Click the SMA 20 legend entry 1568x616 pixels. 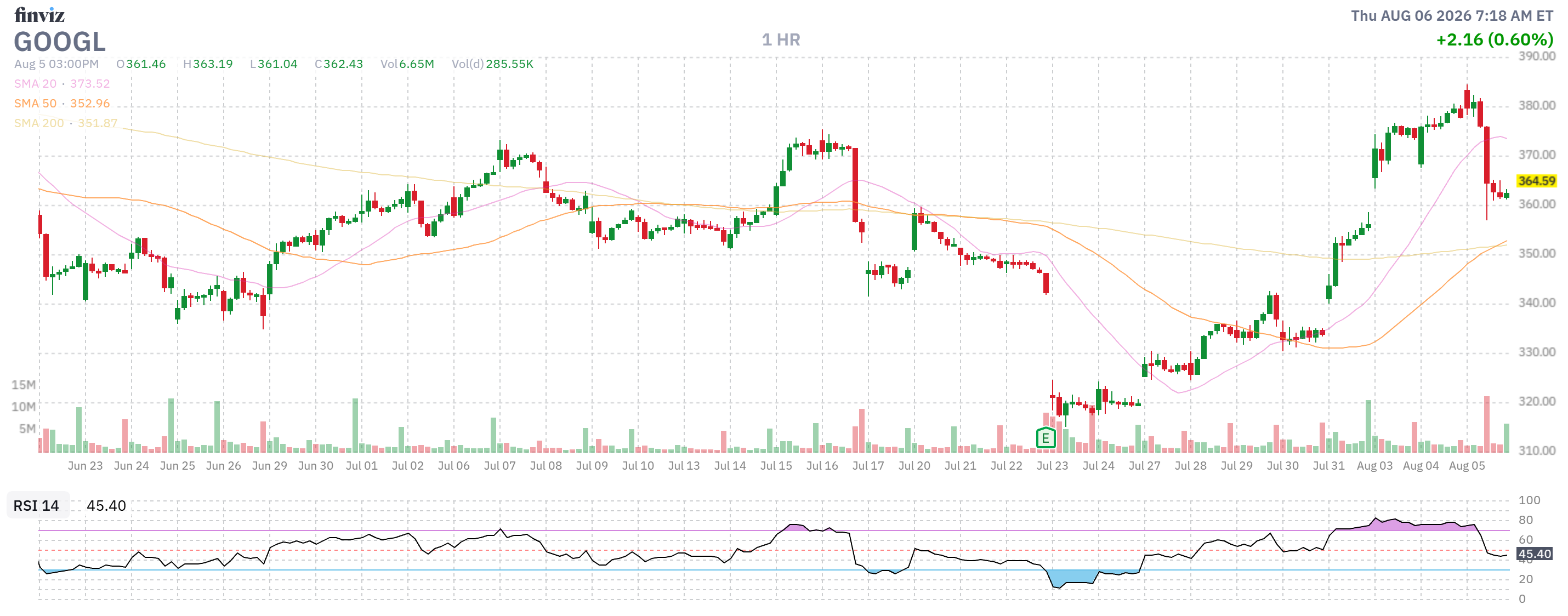click(x=62, y=83)
